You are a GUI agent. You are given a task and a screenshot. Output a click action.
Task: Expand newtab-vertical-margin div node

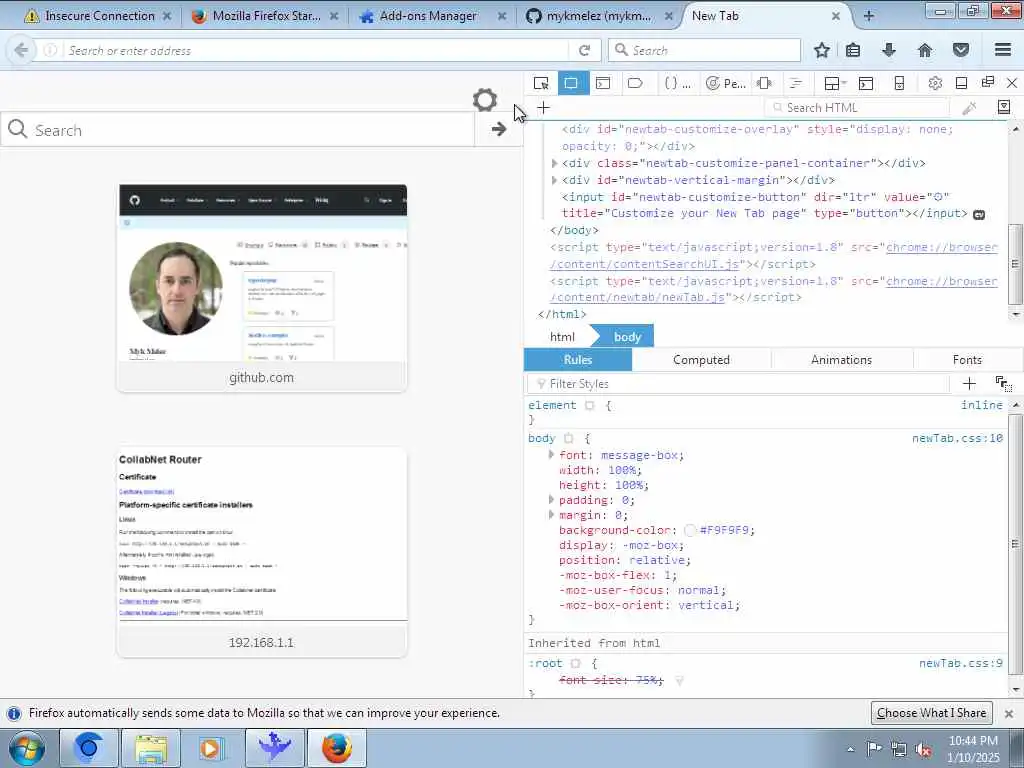click(x=554, y=180)
